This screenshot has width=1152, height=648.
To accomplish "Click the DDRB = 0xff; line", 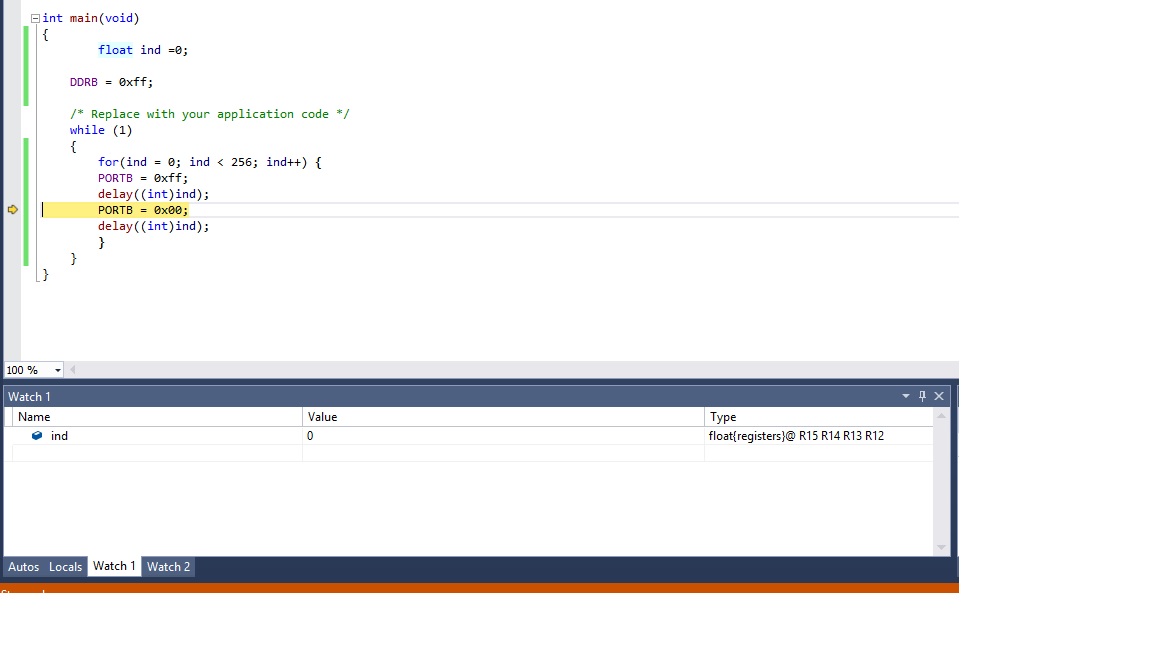I will 112,82.
